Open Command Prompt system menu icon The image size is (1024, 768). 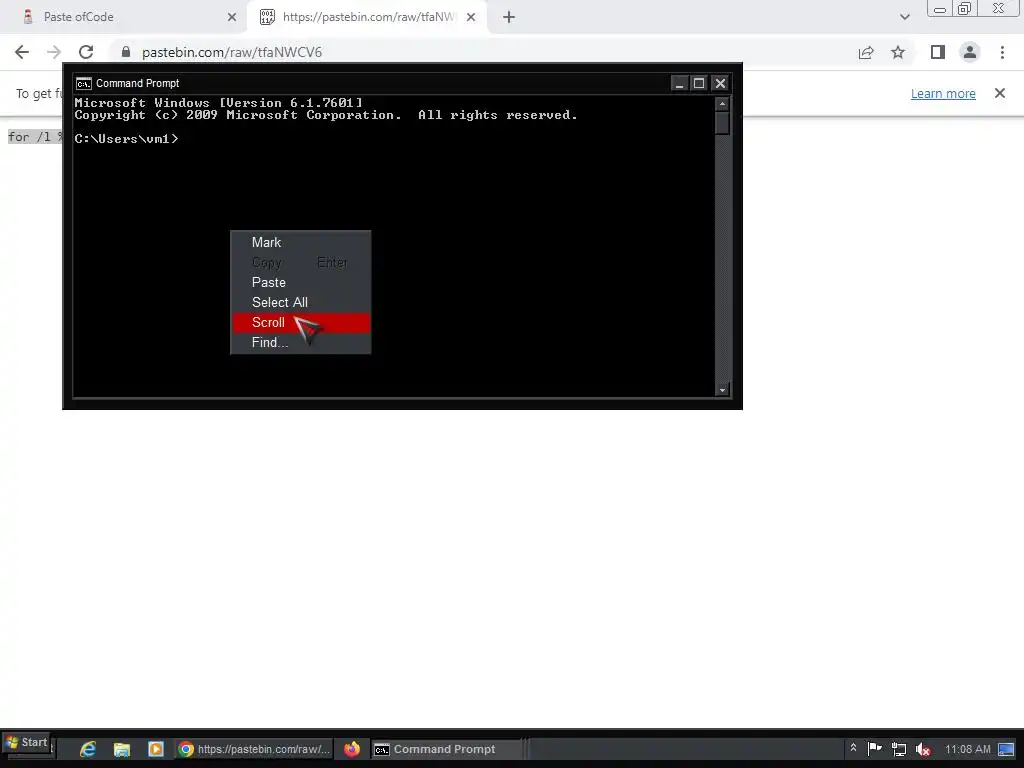click(84, 84)
